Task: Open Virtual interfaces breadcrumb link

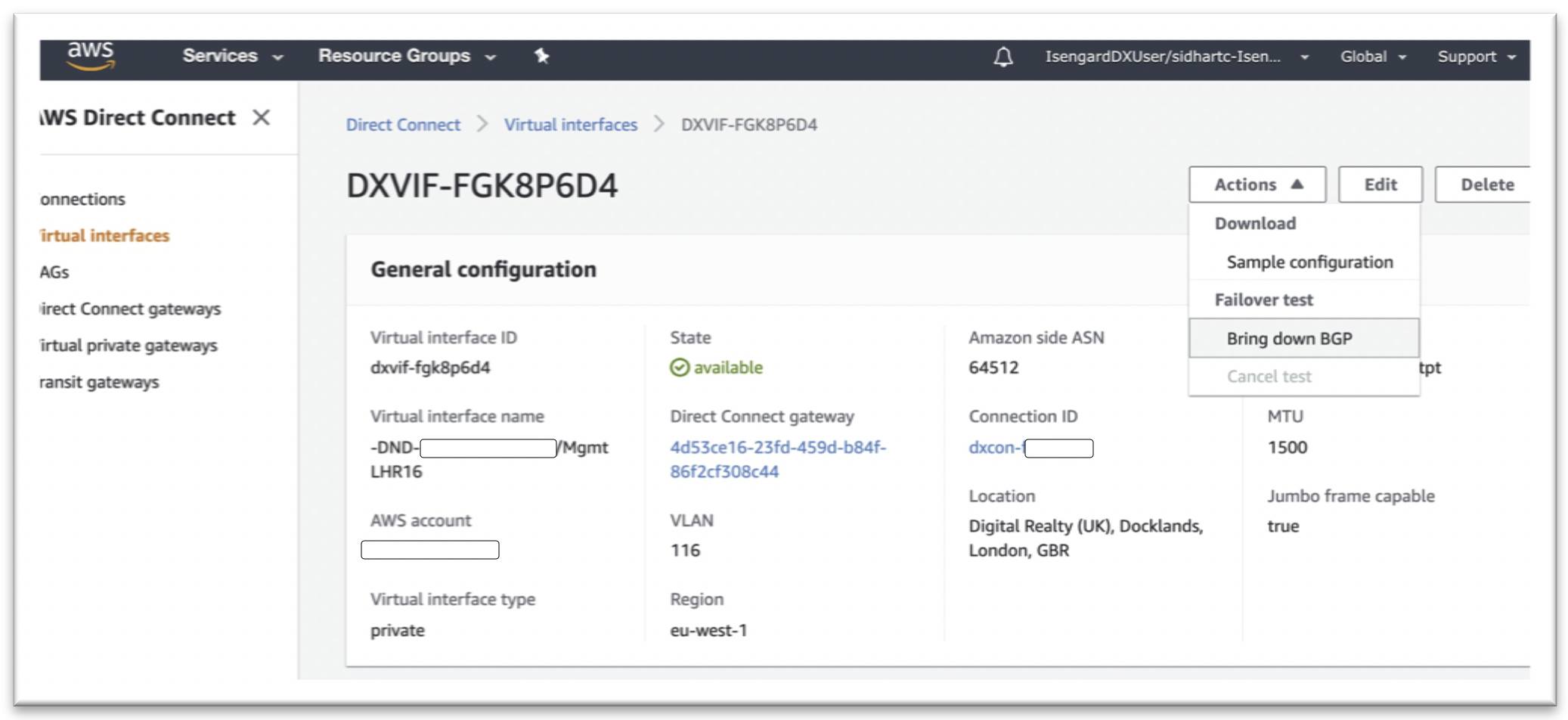Action: [571, 125]
